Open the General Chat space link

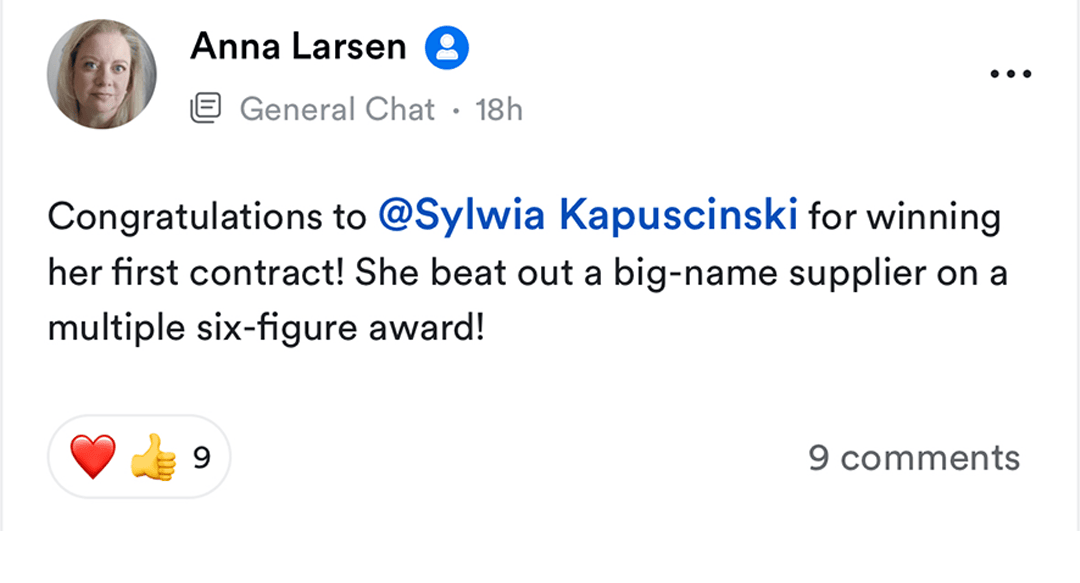[x=337, y=109]
